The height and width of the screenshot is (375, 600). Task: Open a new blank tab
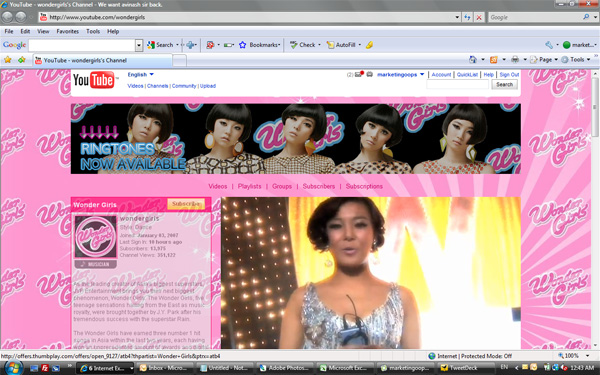click(x=179, y=60)
